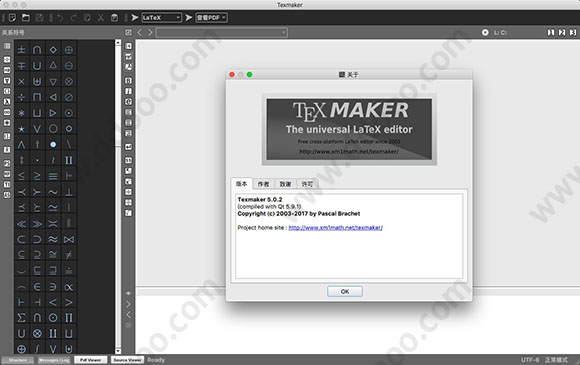Click the UTF-8 encoding in status bar
Screen dimensions: 580x365
click(x=530, y=360)
